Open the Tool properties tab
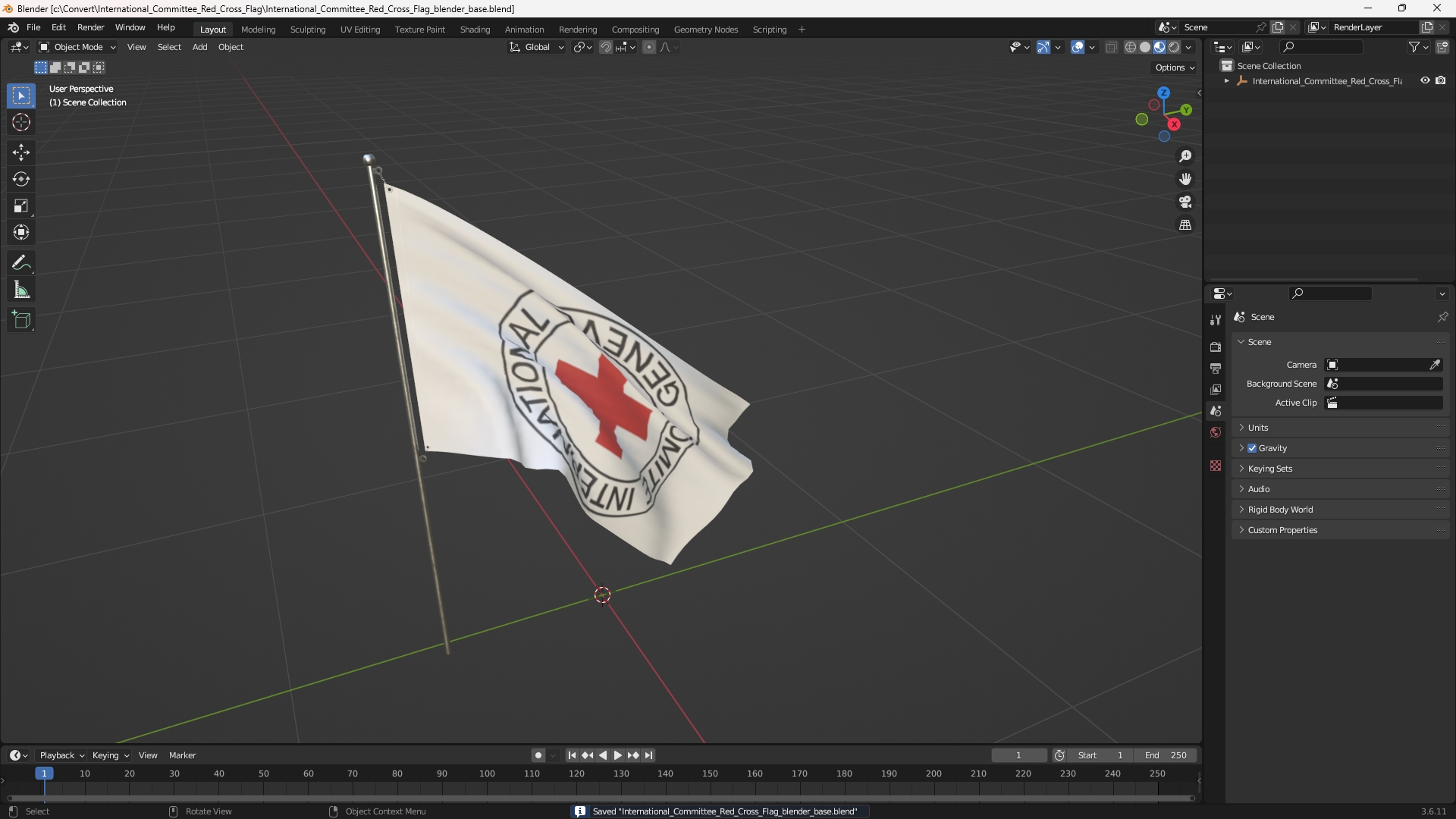The width and height of the screenshot is (1456, 819). click(x=1216, y=320)
